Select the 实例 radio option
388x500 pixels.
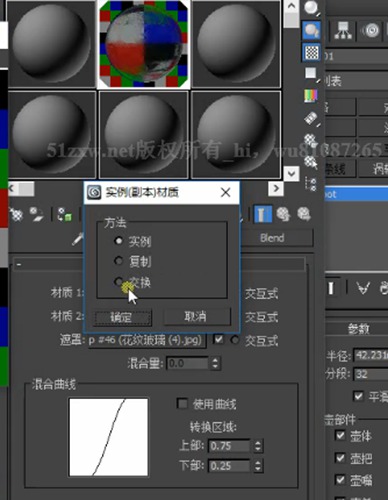(118, 240)
